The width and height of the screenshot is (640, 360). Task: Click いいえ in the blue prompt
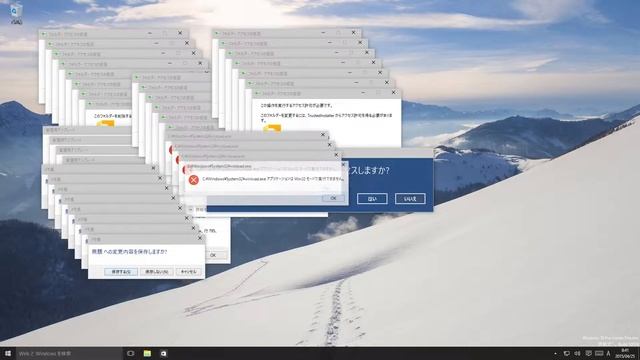point(410,199)
